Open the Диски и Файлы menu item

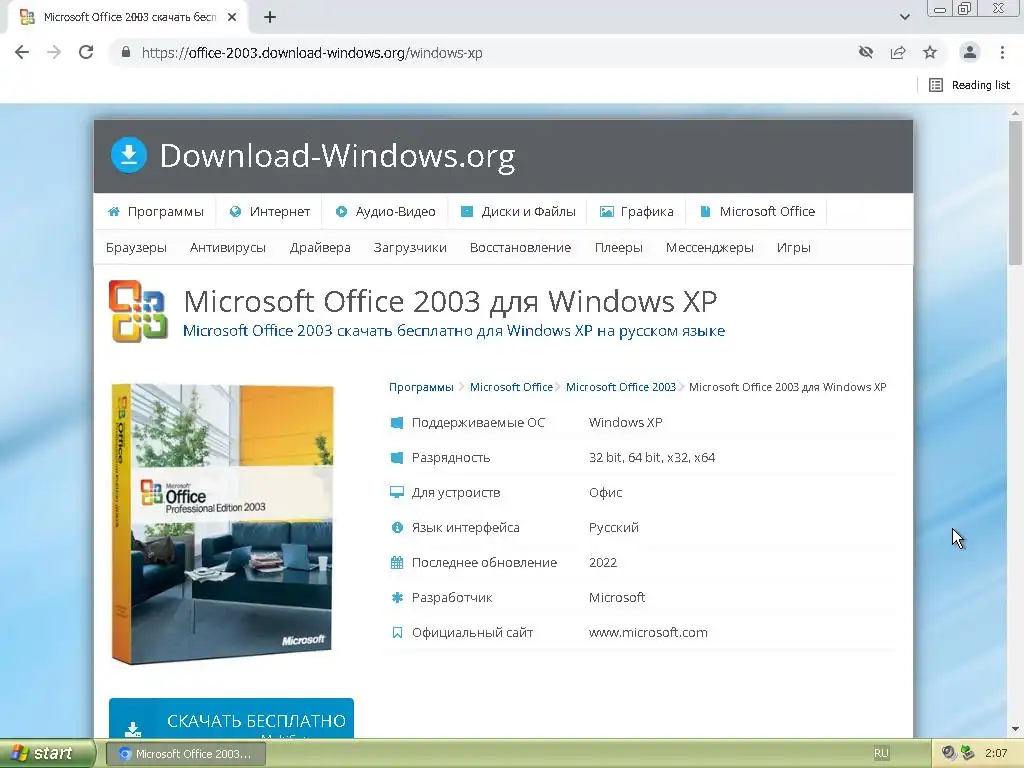(518, 212)
